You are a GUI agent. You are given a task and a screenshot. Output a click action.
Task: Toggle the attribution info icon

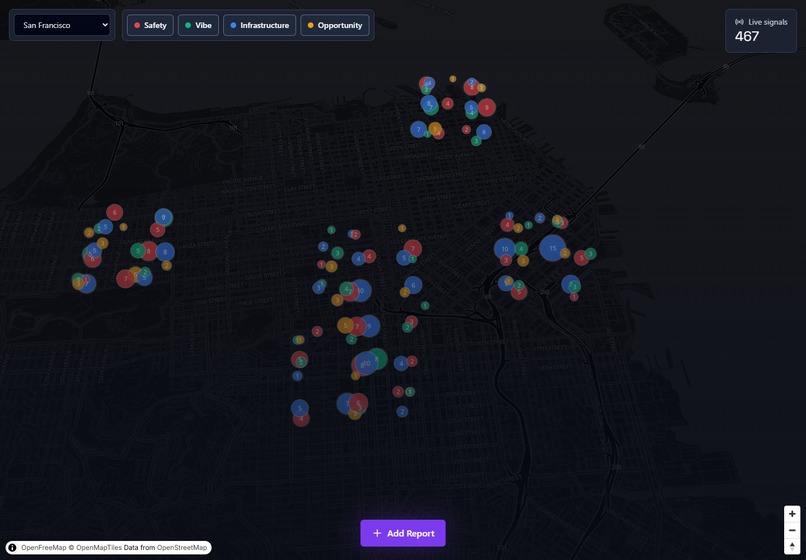point(12,548)
